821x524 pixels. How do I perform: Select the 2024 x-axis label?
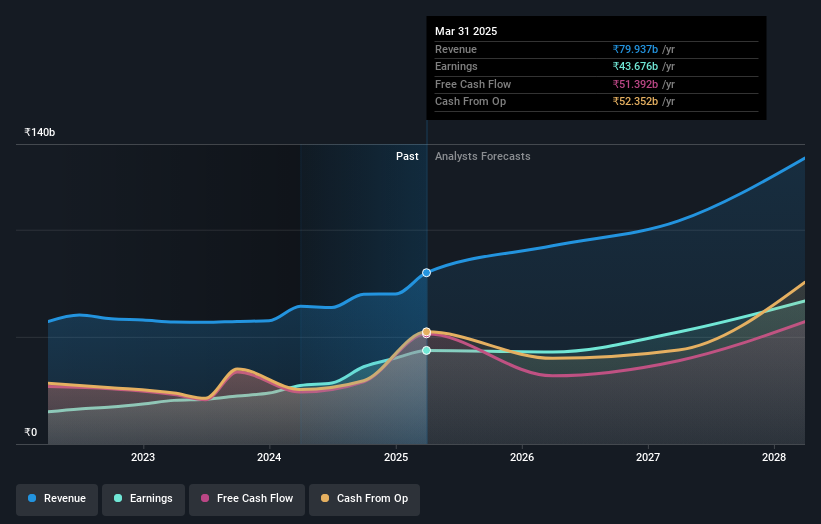click(269, 457)
